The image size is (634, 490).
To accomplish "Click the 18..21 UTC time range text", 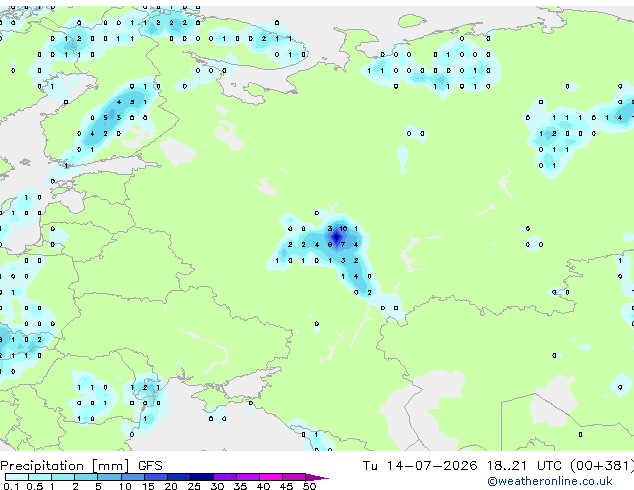I will (524, 466).
